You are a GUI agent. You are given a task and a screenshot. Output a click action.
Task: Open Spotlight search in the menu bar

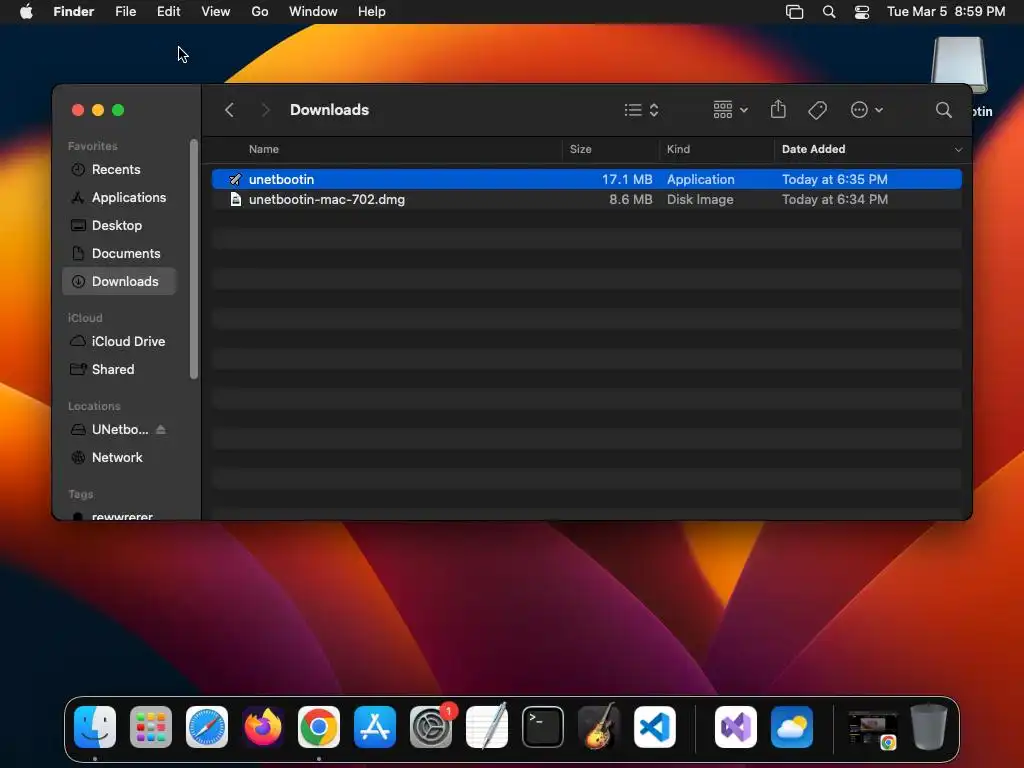pyautogui.click(x=829, y=12)
